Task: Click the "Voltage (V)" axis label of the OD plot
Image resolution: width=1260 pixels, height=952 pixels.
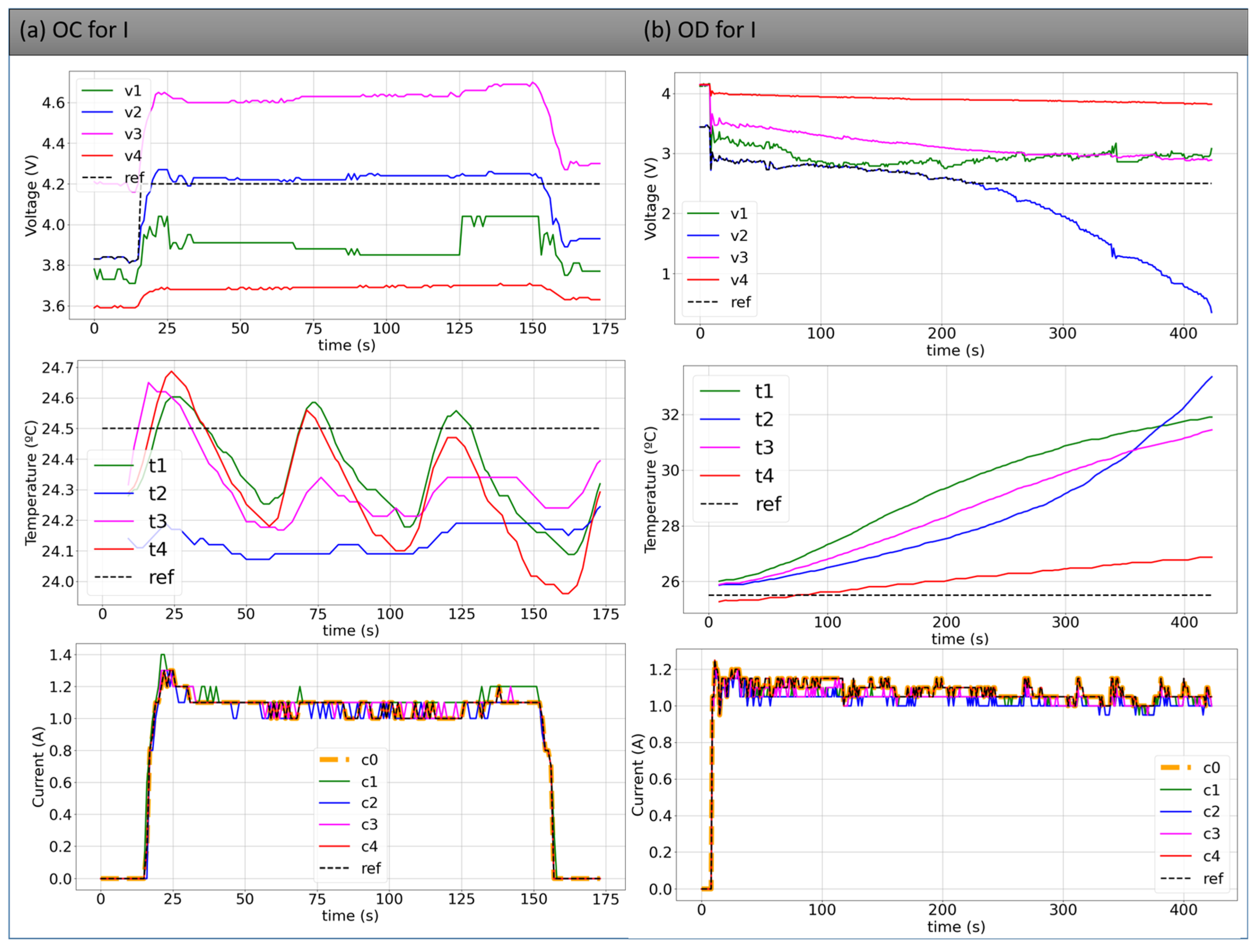Action: pos(650,199)
